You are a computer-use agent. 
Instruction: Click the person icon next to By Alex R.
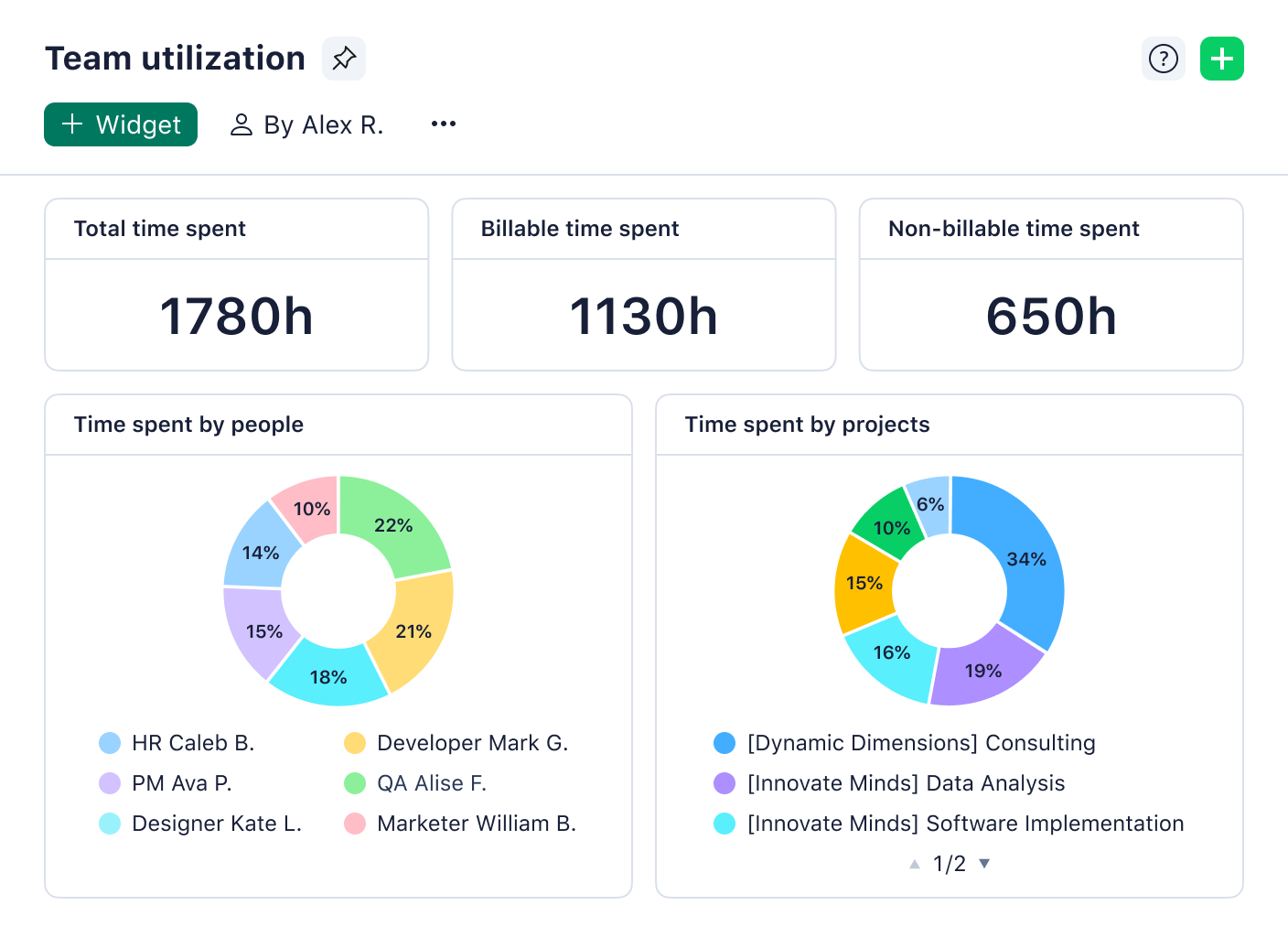[241, 124]
